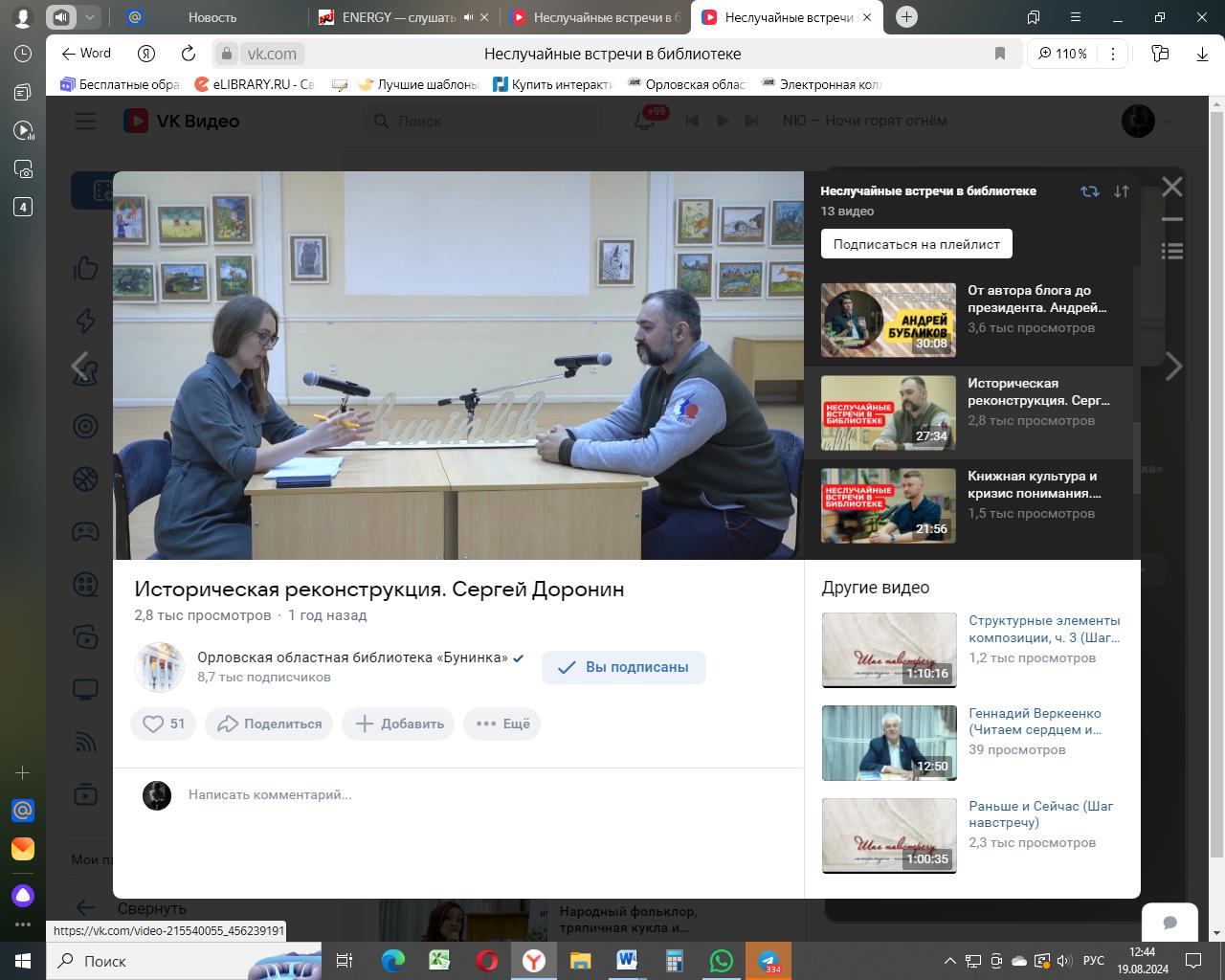
Task: Reload the page using refresh icon
Action: click(189, 54)
